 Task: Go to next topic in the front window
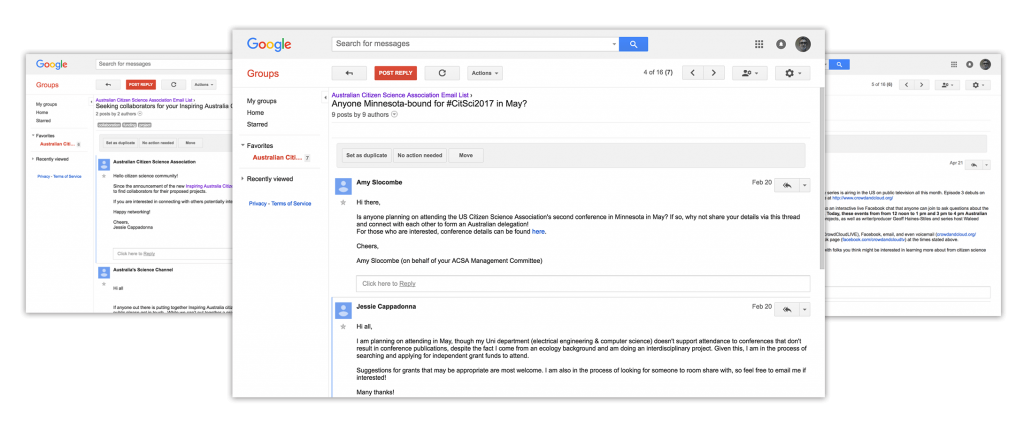click(x=714, y=73)
